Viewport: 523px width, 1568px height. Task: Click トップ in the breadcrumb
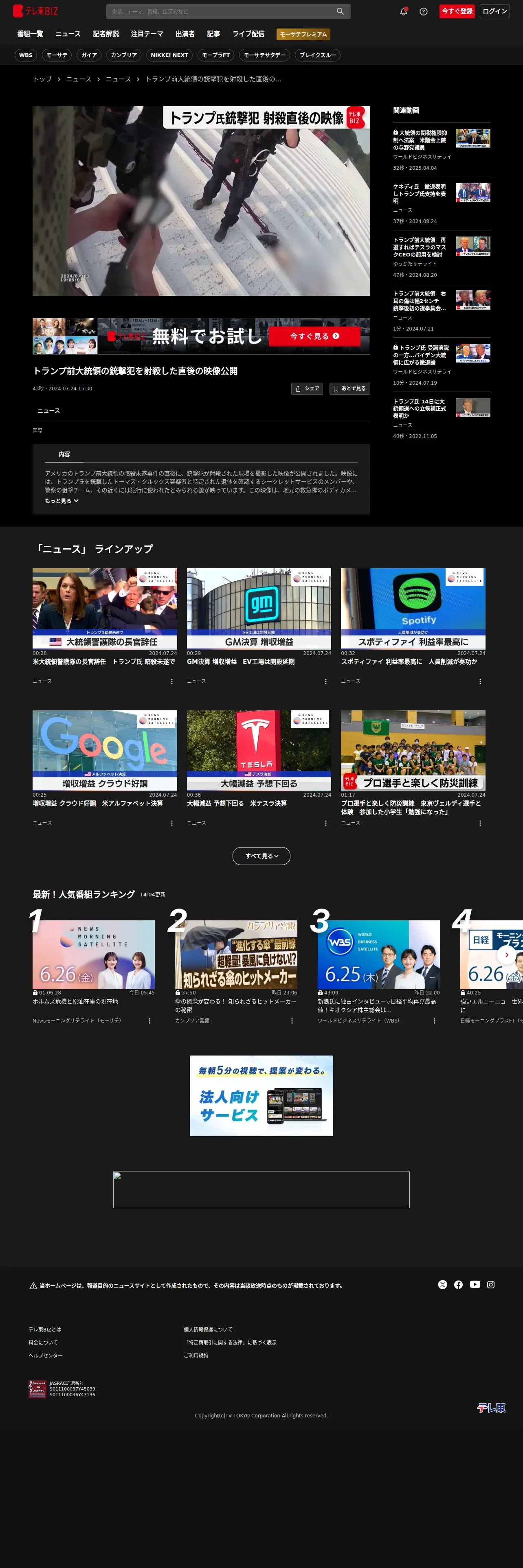pos(43,79)
